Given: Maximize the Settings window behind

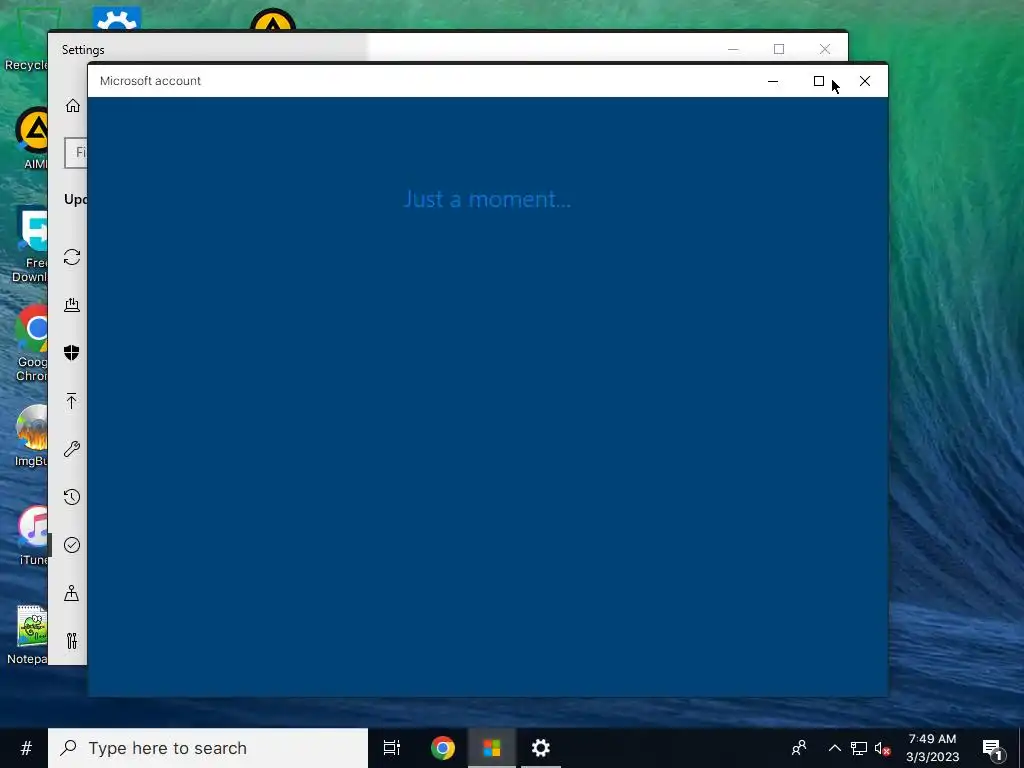Looking at the screenshot, I should [778, 49].
